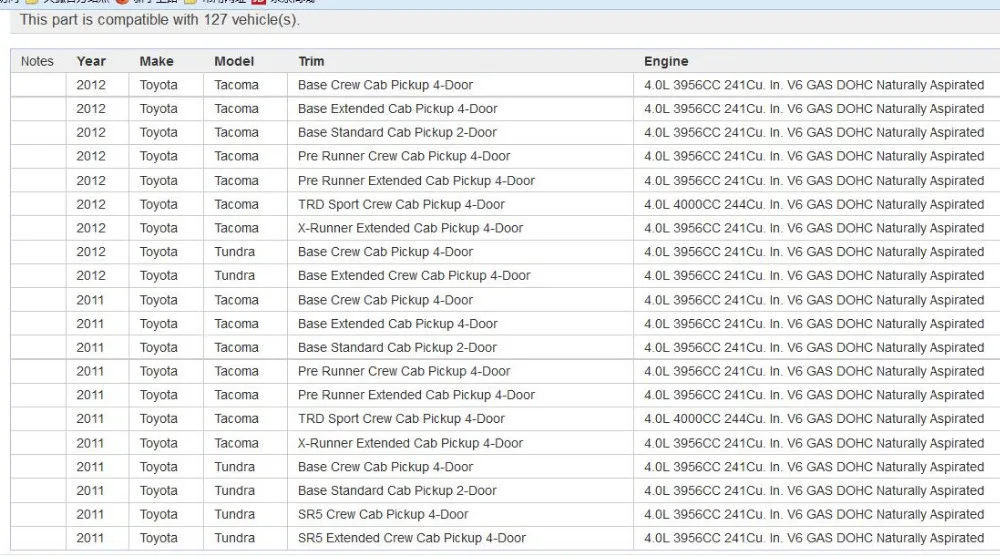
Task: Select 2011 TRD Sport Crew Cab Pickup trim
Action: pyautogui.click(x=401, y=419)
